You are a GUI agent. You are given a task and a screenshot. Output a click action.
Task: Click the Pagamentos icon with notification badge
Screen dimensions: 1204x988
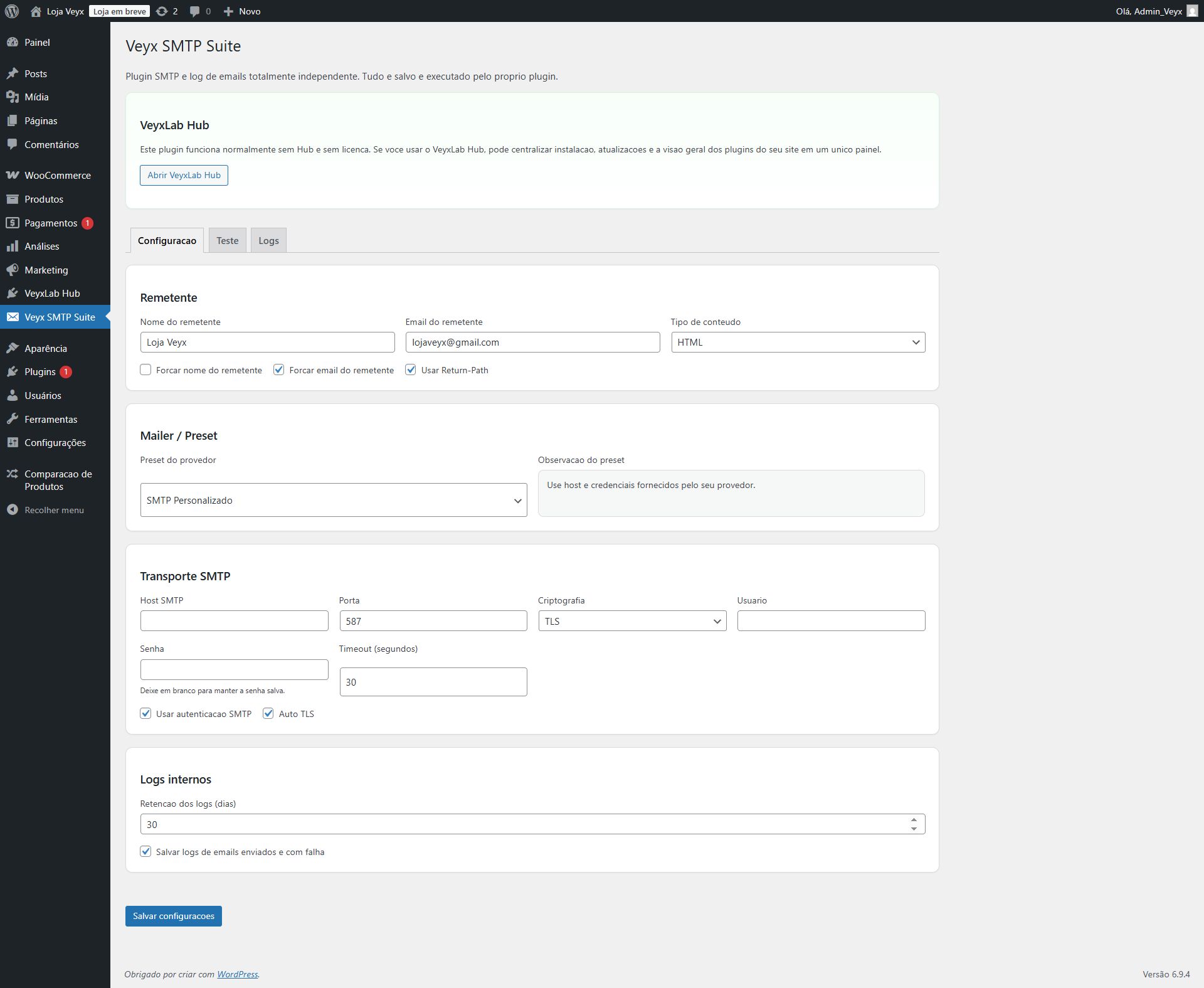tap(13, 223)
